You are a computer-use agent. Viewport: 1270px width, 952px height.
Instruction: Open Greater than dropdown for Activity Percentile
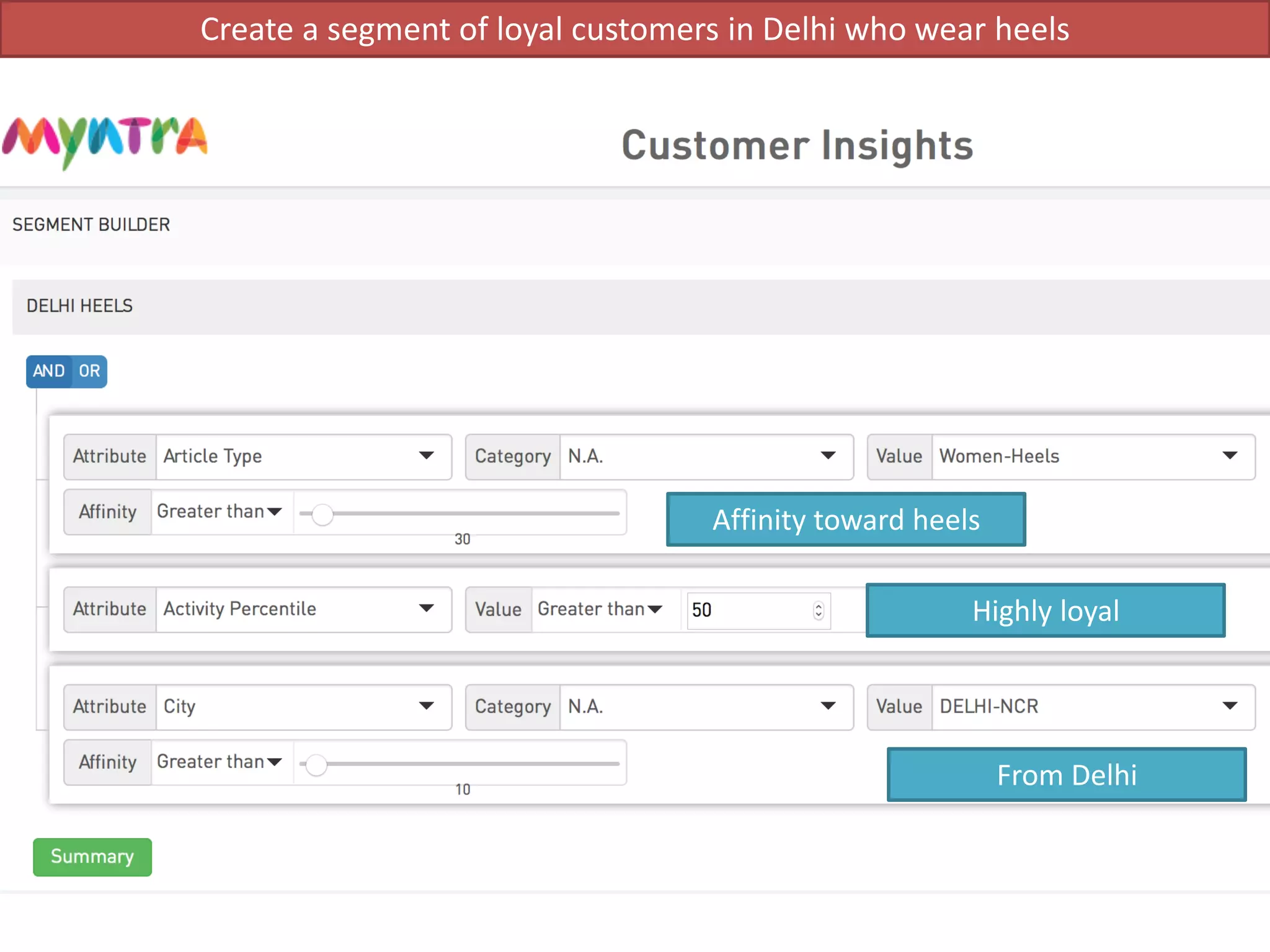[602, 609]
